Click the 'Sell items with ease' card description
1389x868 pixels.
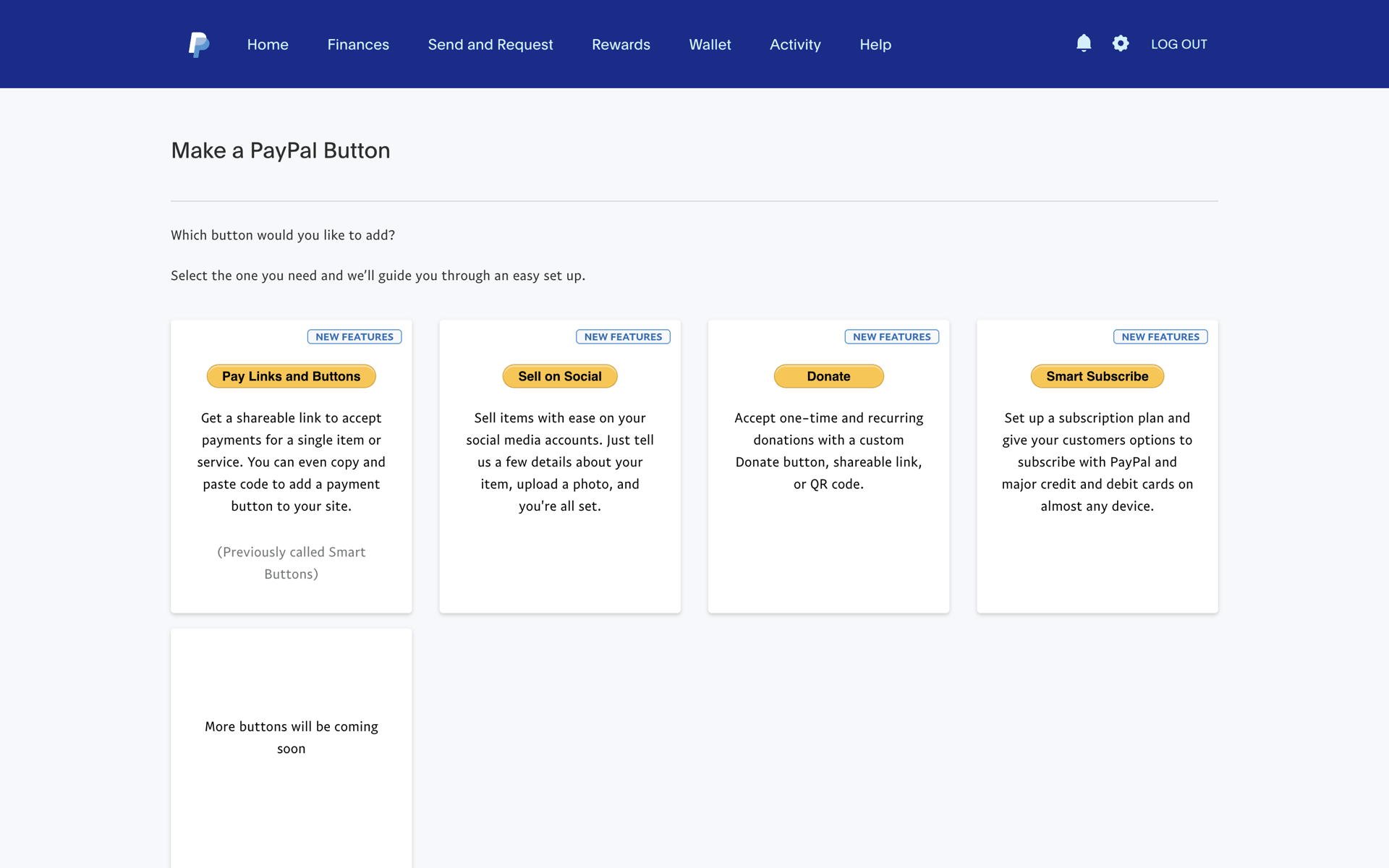click(560, 461)
